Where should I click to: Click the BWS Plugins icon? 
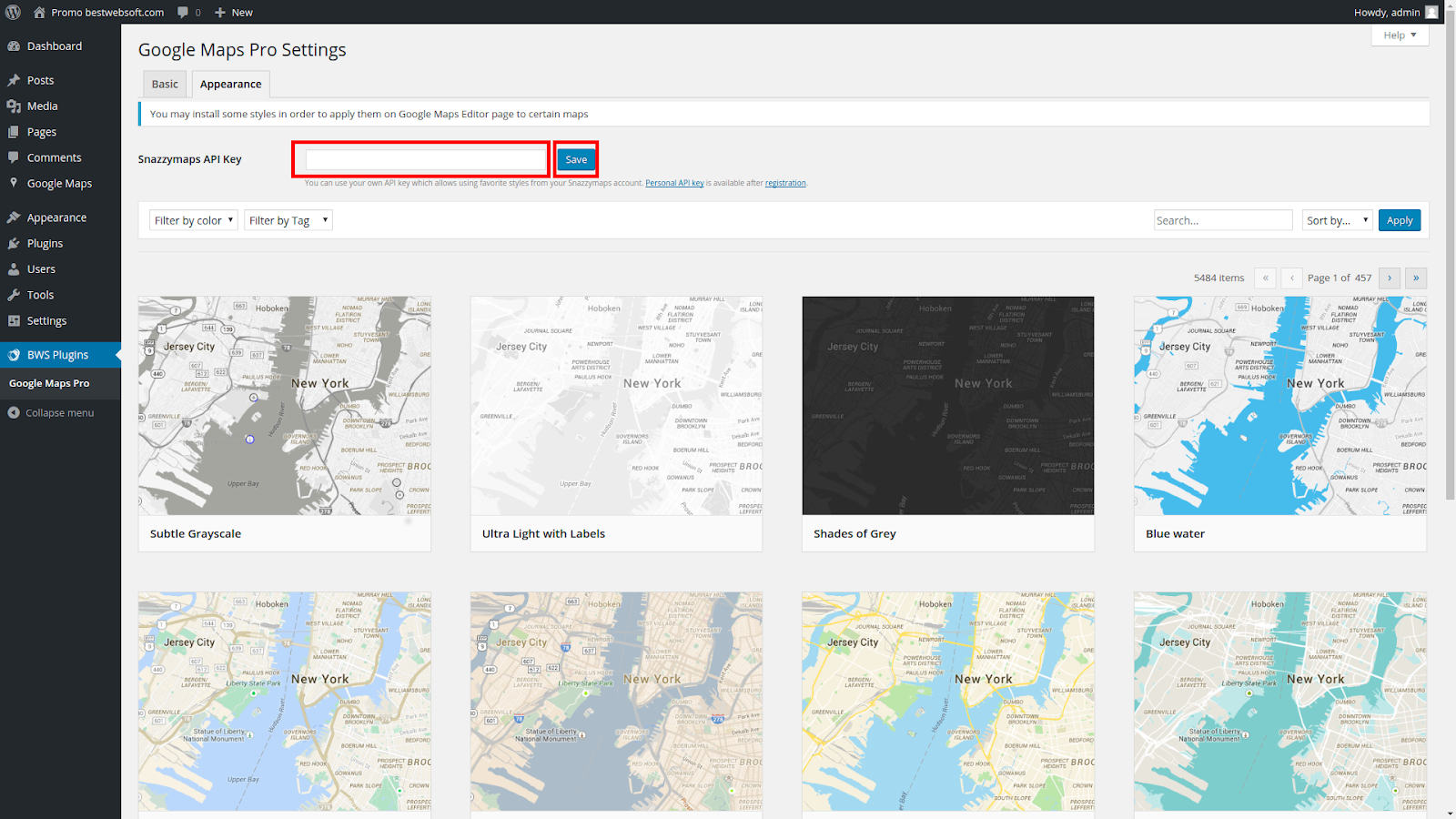(x=14, y=355)
